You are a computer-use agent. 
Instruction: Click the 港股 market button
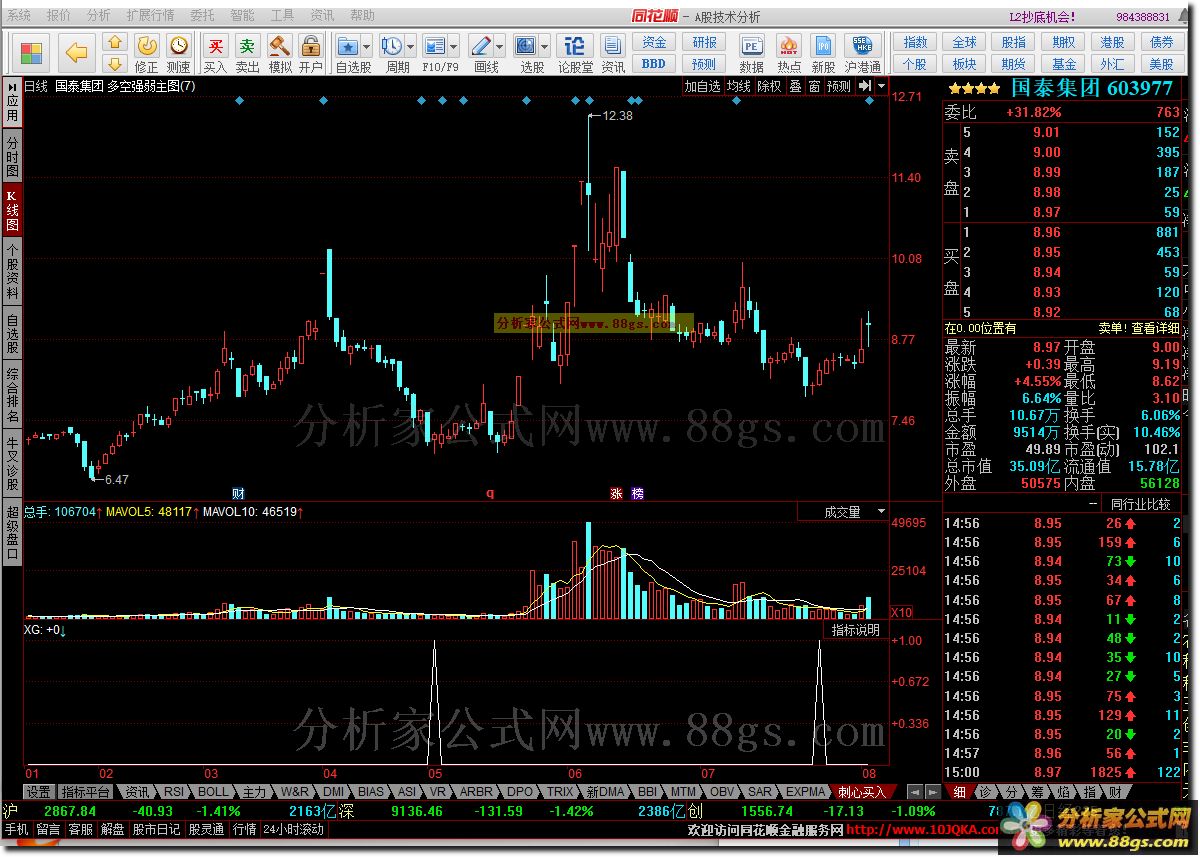1112,42
